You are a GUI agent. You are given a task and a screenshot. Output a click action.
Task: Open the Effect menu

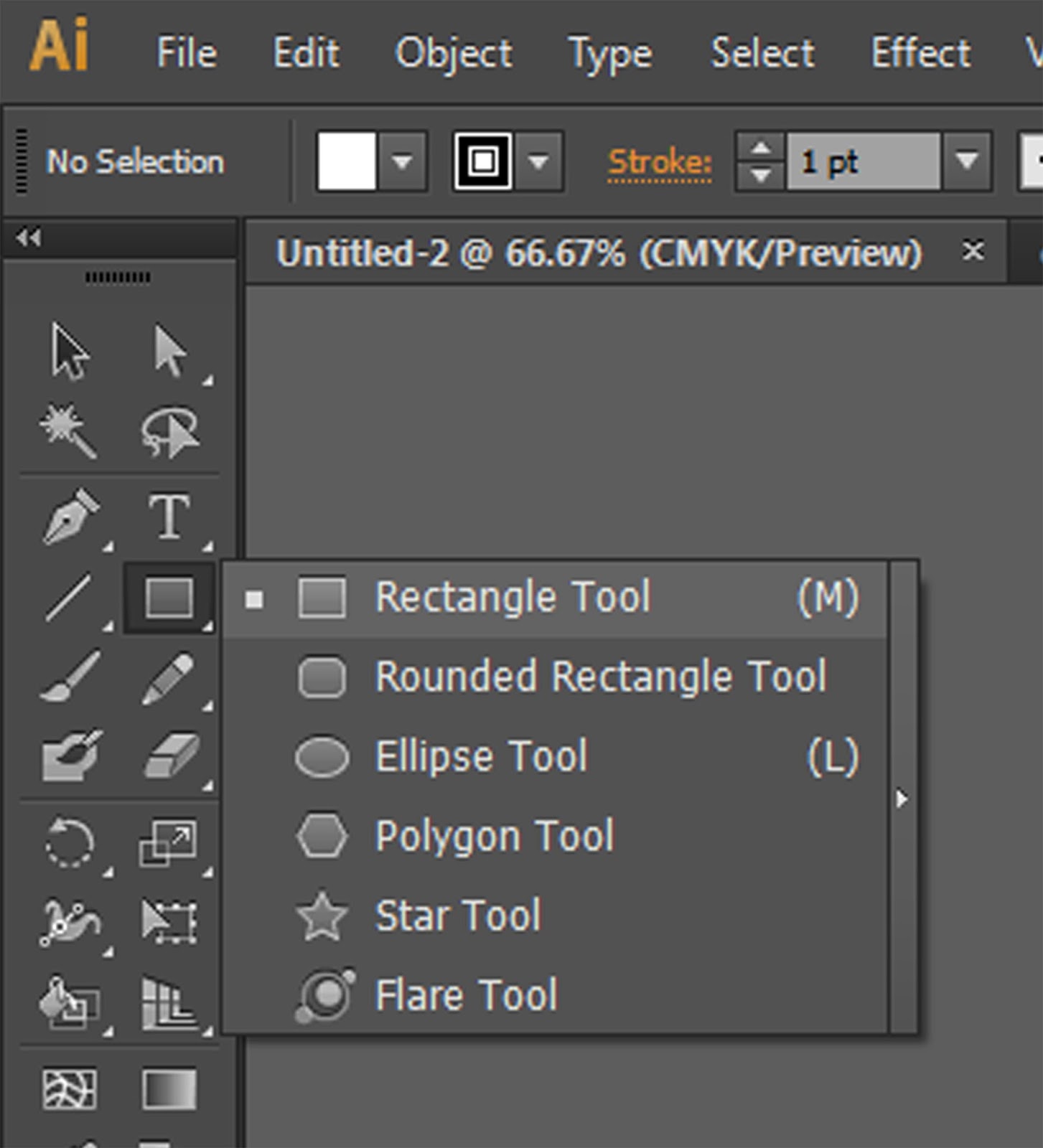tap(920, 52)
